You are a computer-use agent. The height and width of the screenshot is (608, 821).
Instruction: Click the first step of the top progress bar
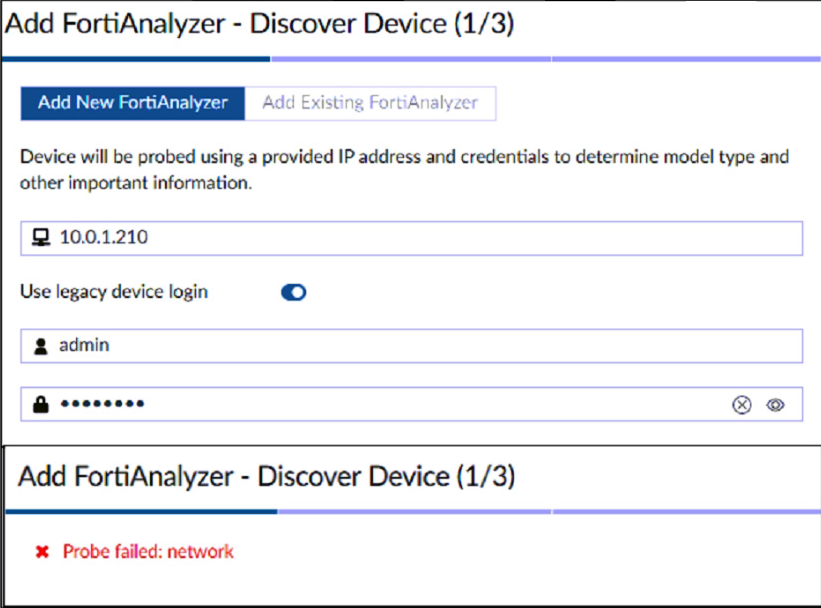pyautogui.click(x=136, y=59)
